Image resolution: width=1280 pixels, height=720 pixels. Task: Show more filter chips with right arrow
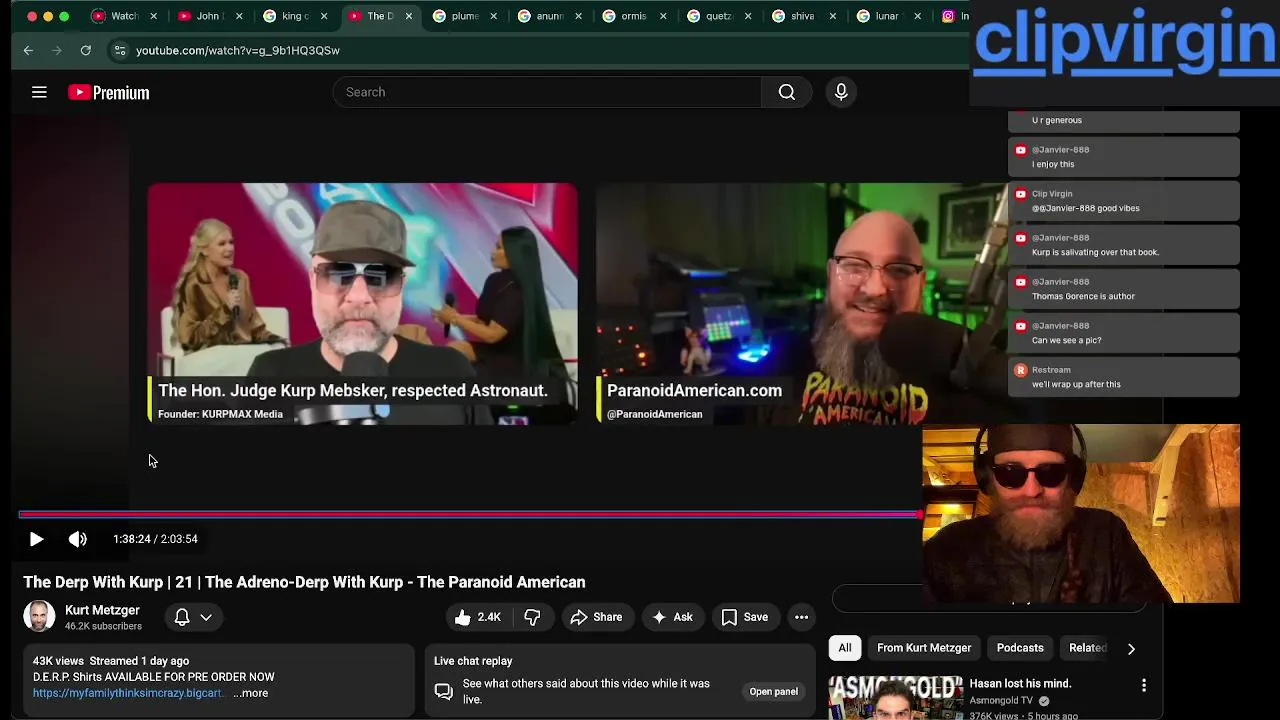pos(1131,648)
